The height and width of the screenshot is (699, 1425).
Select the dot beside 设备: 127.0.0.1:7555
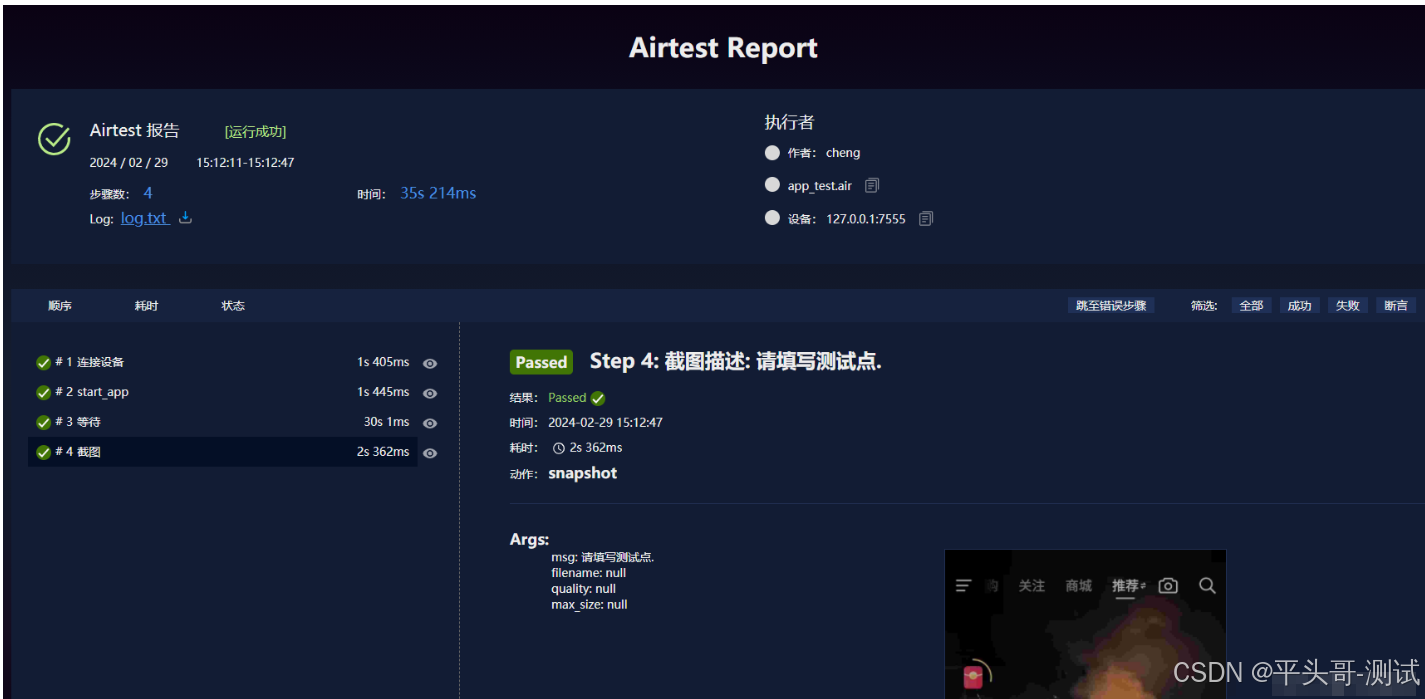pos(772,218)
